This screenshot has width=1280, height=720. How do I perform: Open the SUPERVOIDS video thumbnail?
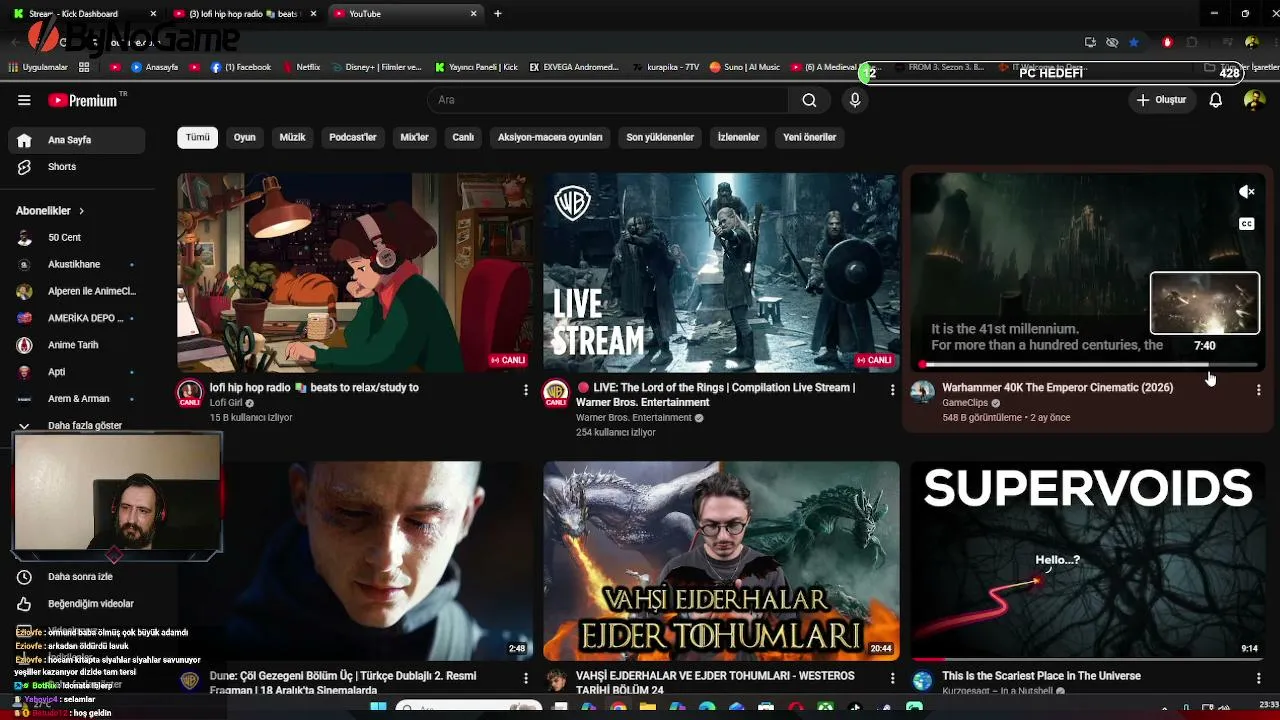point(1087,560)
